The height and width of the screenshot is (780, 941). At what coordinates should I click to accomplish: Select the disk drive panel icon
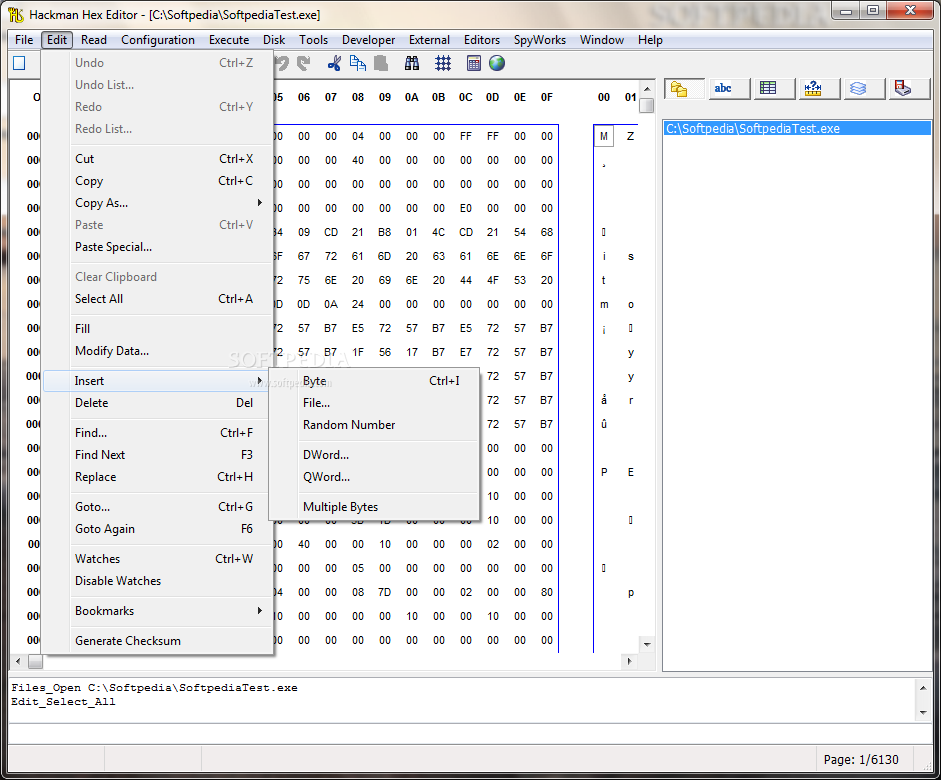909,89
